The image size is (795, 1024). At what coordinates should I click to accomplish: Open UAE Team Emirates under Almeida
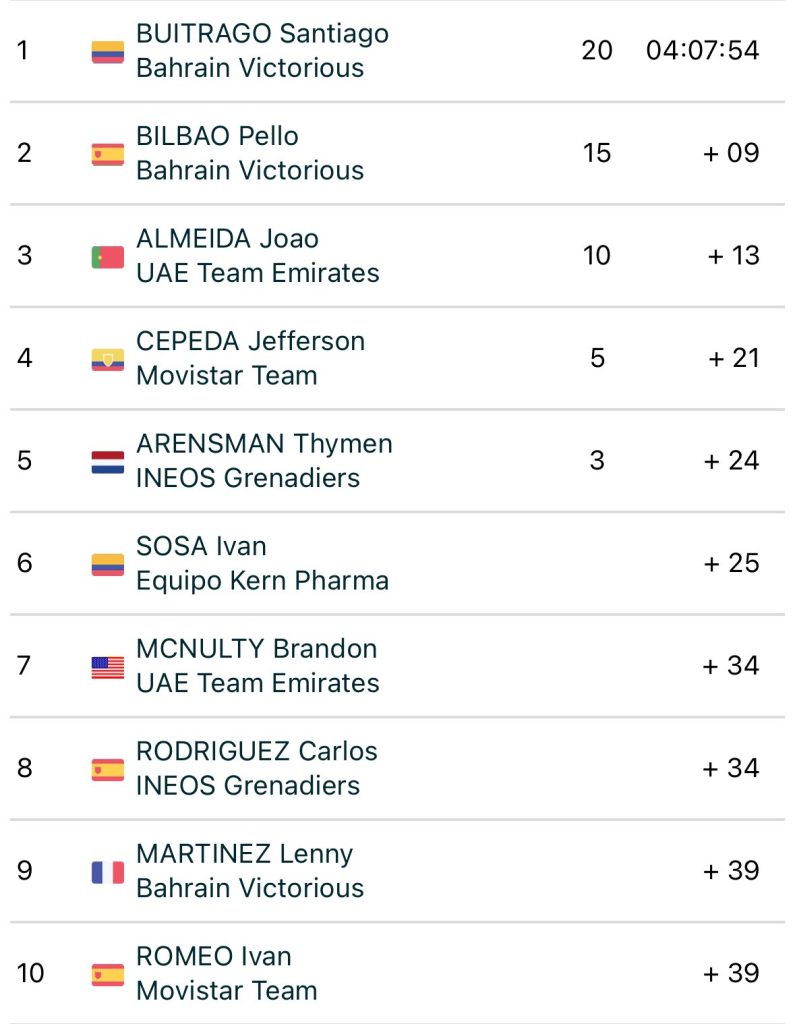click(257, 273)
